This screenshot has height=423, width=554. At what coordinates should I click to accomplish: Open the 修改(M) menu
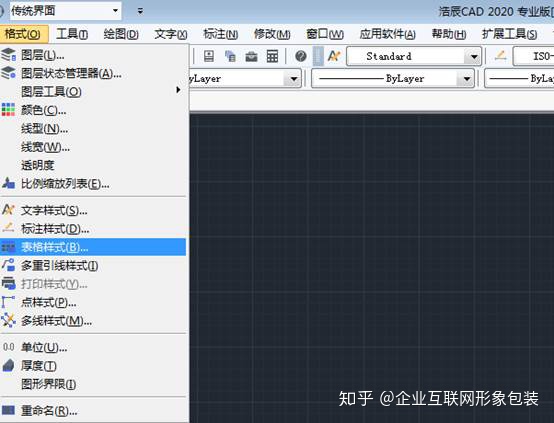point(272,34)
